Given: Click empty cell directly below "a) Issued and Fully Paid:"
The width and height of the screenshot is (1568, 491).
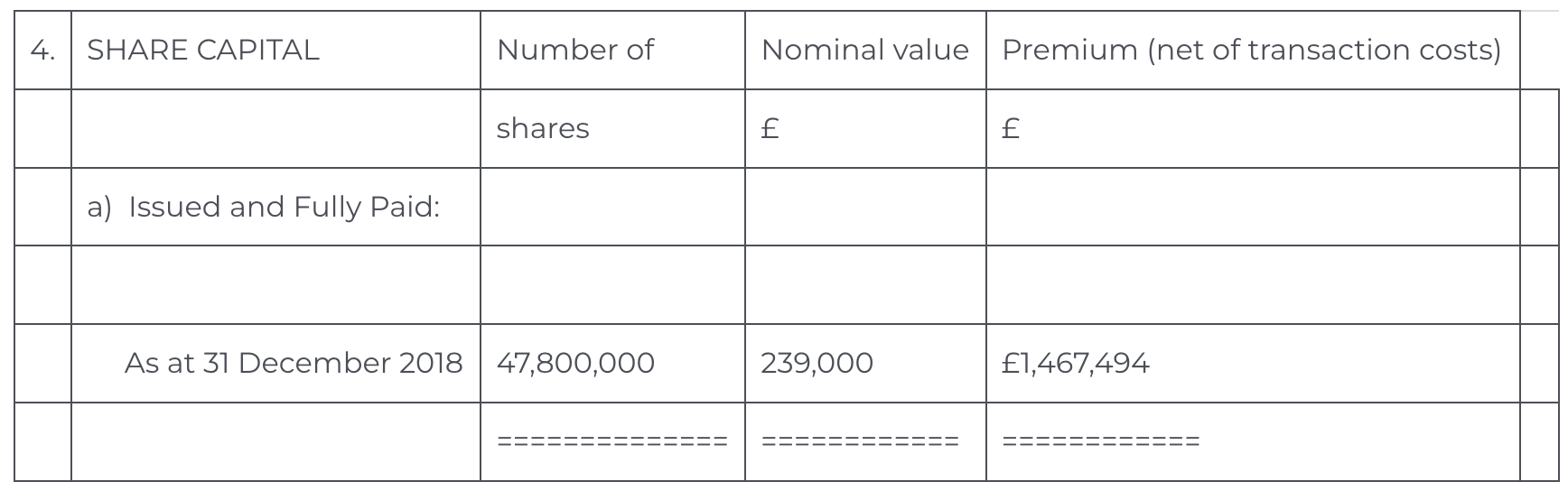Looking at the screenshot, I should (x=275, y=284).
